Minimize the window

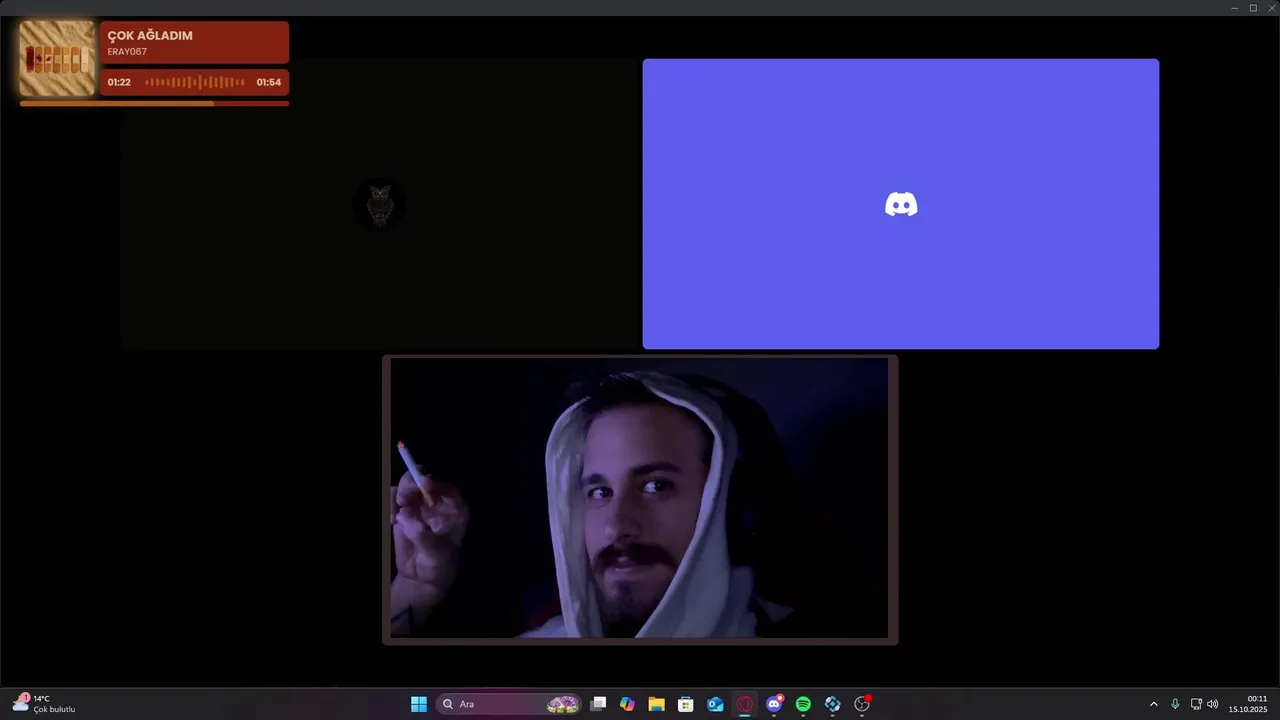(1234, 8)
